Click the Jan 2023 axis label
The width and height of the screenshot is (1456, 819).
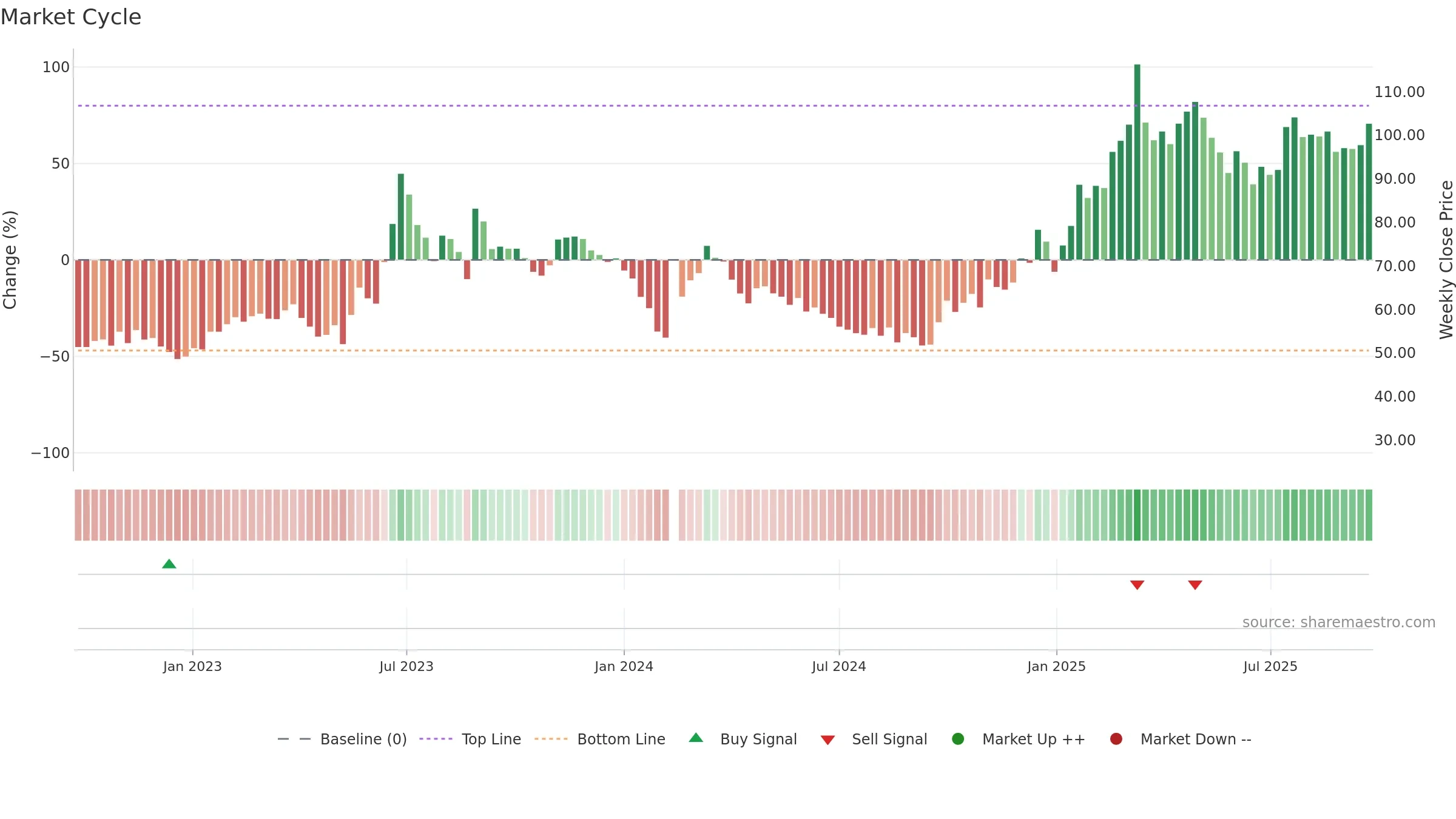[x=192, y=667]
